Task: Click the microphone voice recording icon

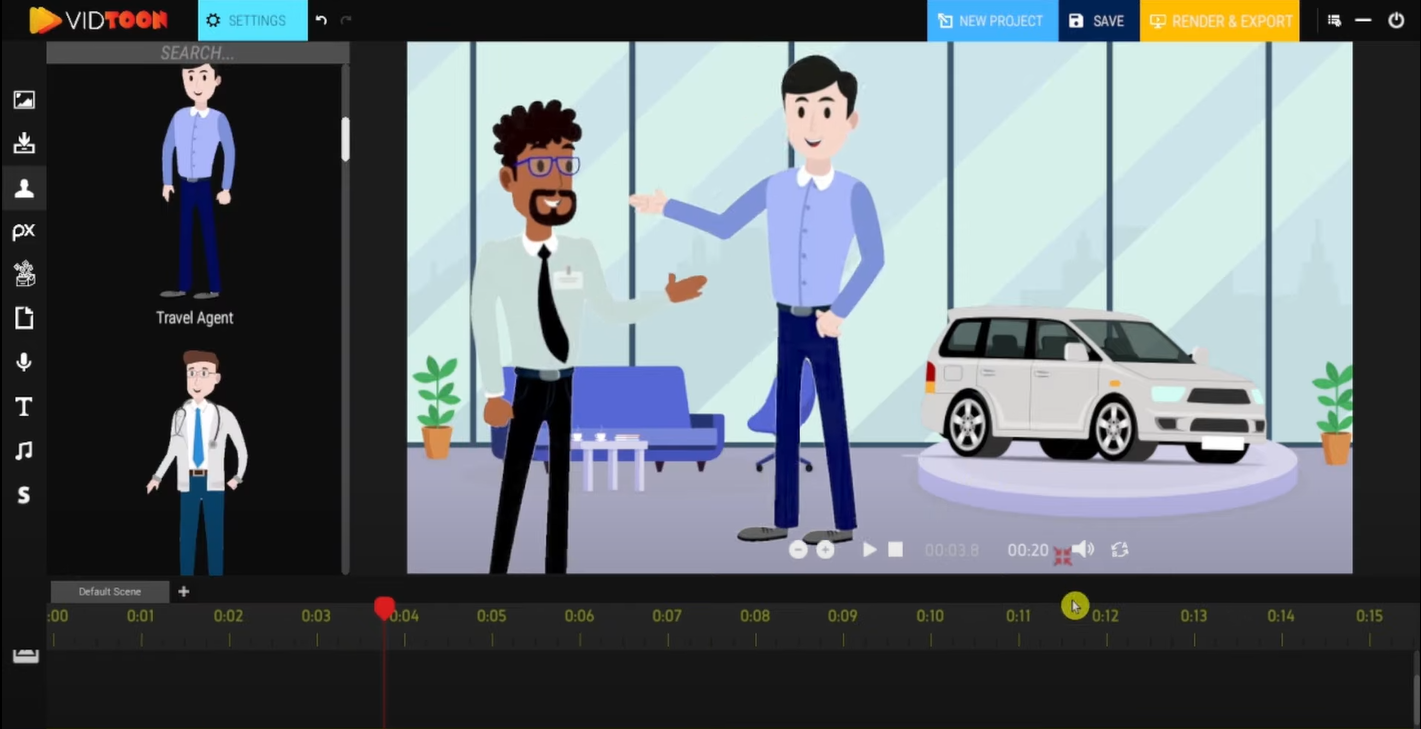Action: pyautogui.click(x=24, y=362)
